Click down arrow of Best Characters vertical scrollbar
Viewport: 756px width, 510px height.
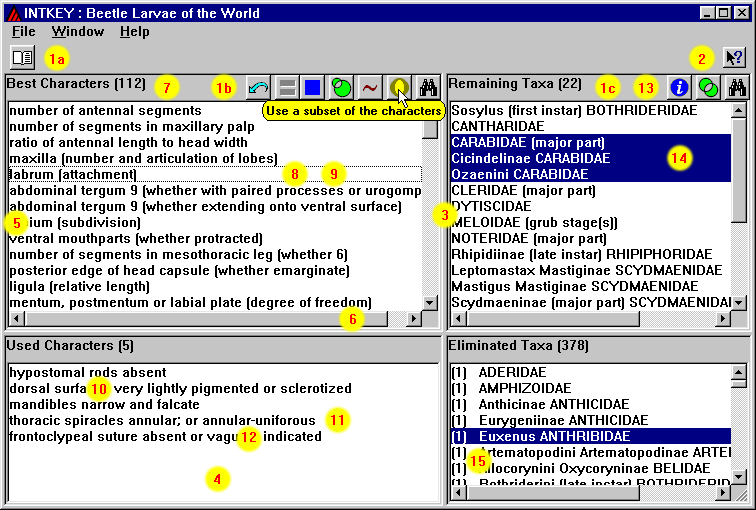pyautogui.click(x=429, y=303)
